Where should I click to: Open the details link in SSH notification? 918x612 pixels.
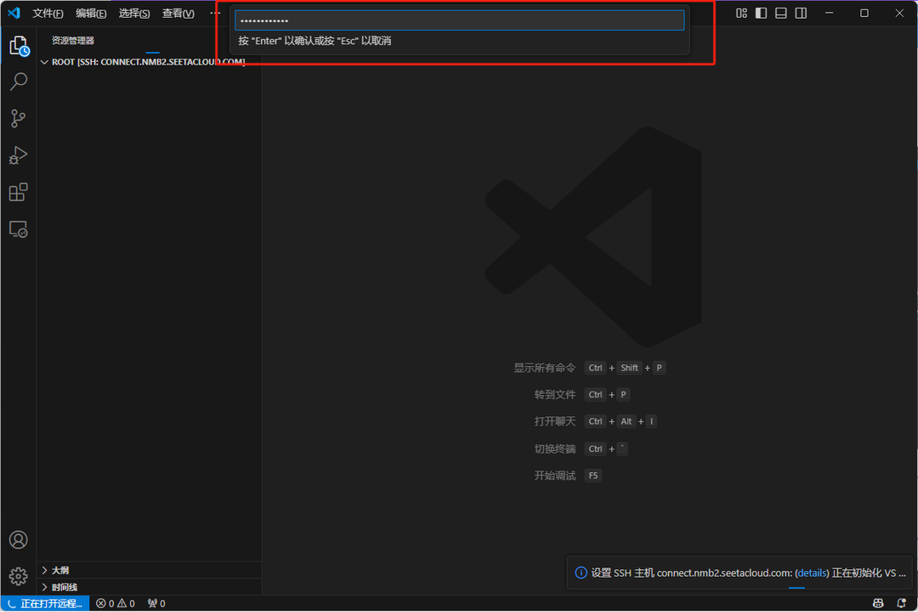click(x=811, y=573)
